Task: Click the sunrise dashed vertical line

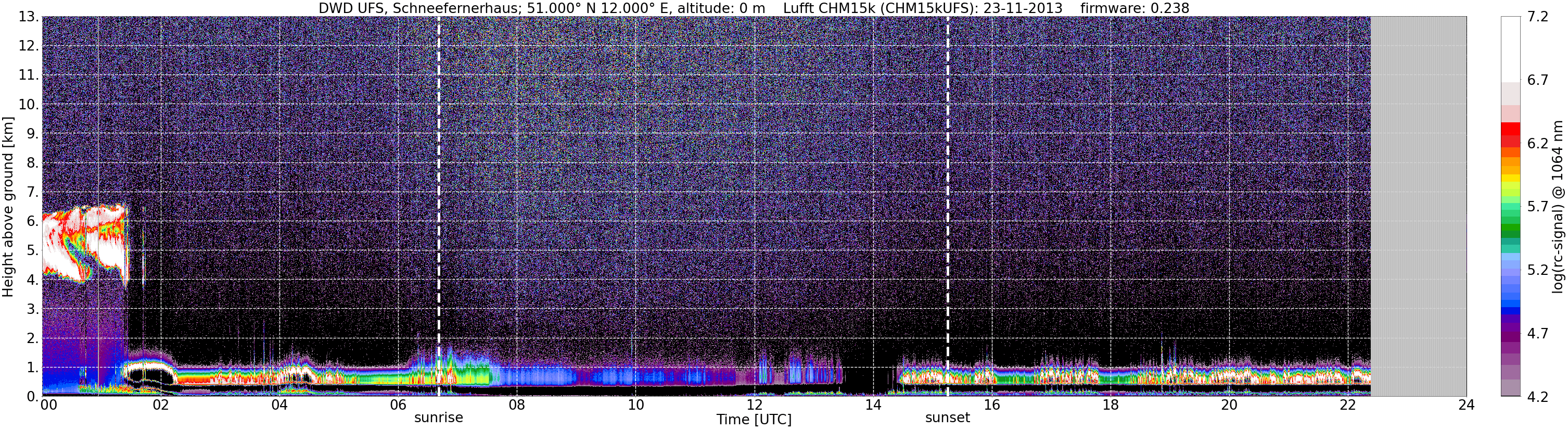Action: click(x=439, y=207)
